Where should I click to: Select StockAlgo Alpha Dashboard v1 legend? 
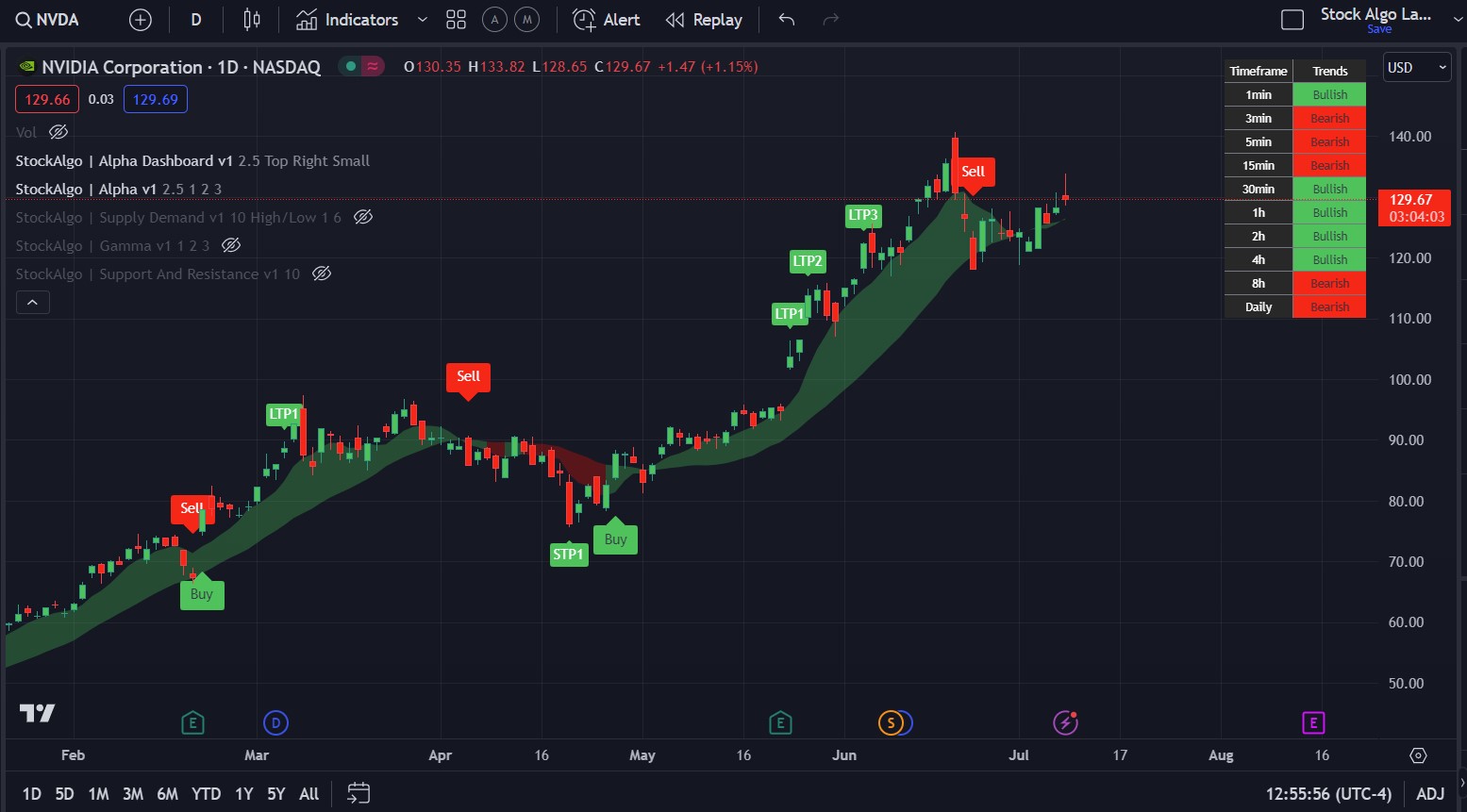(x=192, y=160)
